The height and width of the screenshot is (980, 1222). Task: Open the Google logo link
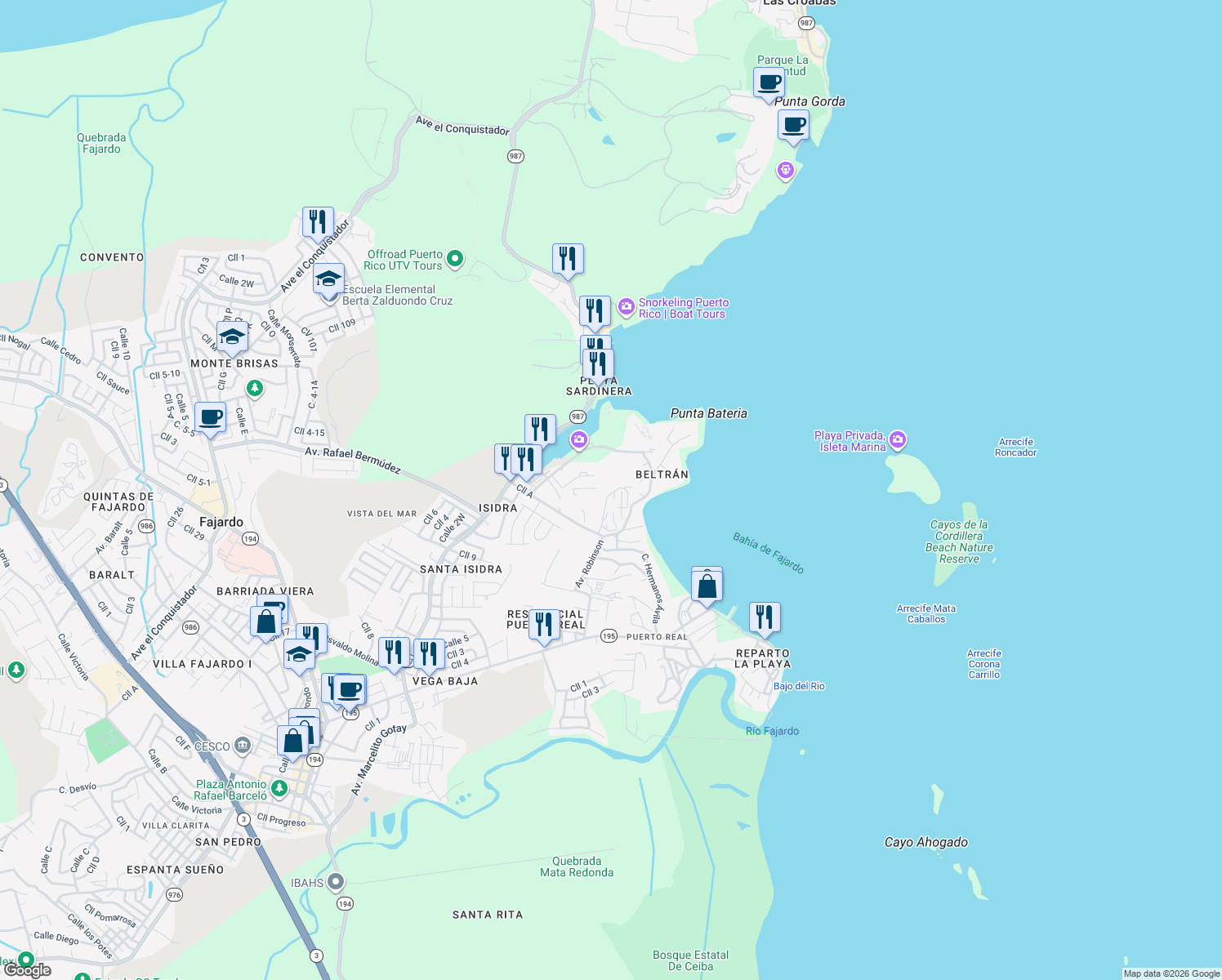point(27,971)
